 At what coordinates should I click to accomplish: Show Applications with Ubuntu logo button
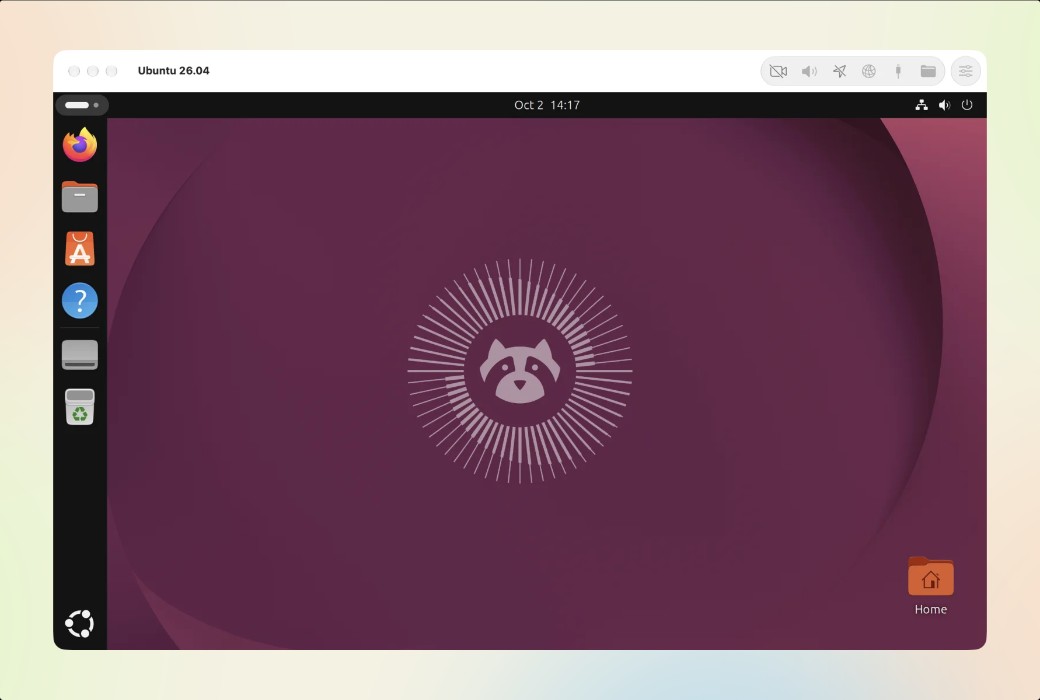click(x=80, y=624)
